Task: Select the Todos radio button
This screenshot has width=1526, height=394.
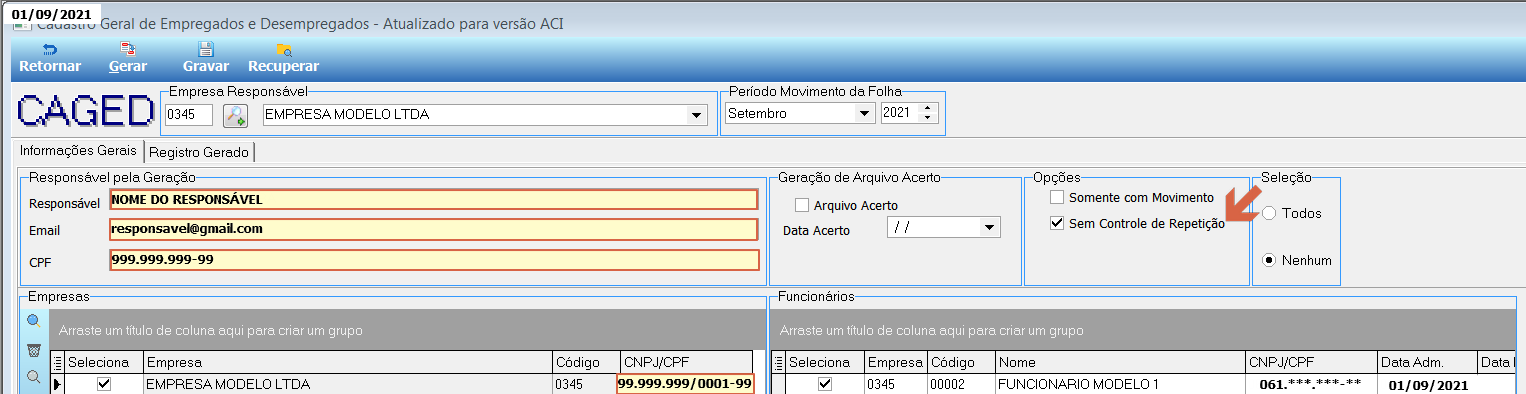Action: point(1269,213)
